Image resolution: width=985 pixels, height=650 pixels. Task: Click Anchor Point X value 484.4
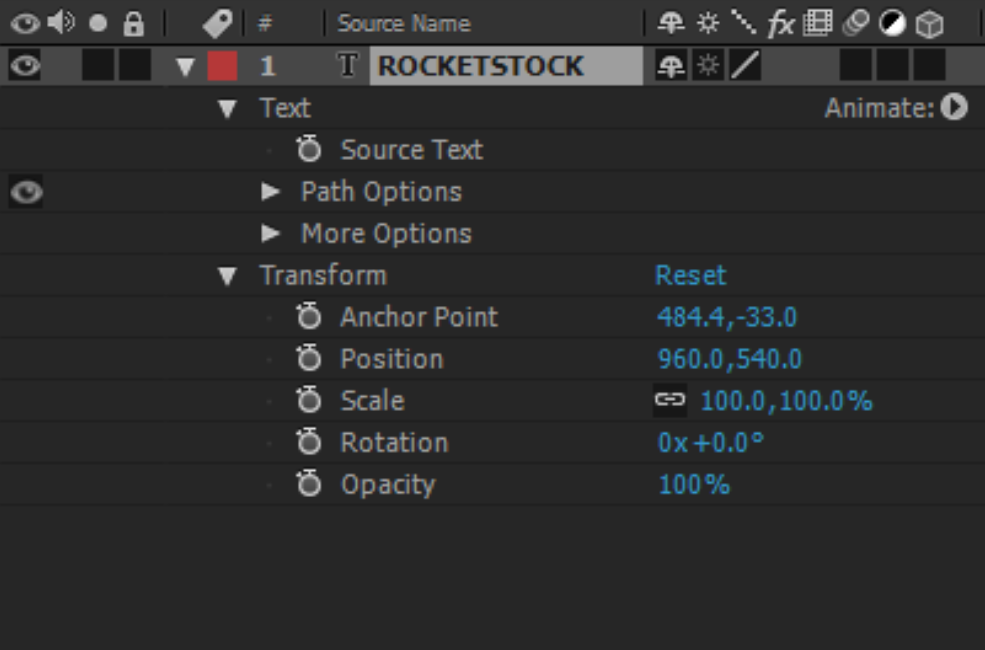[690, 317]
